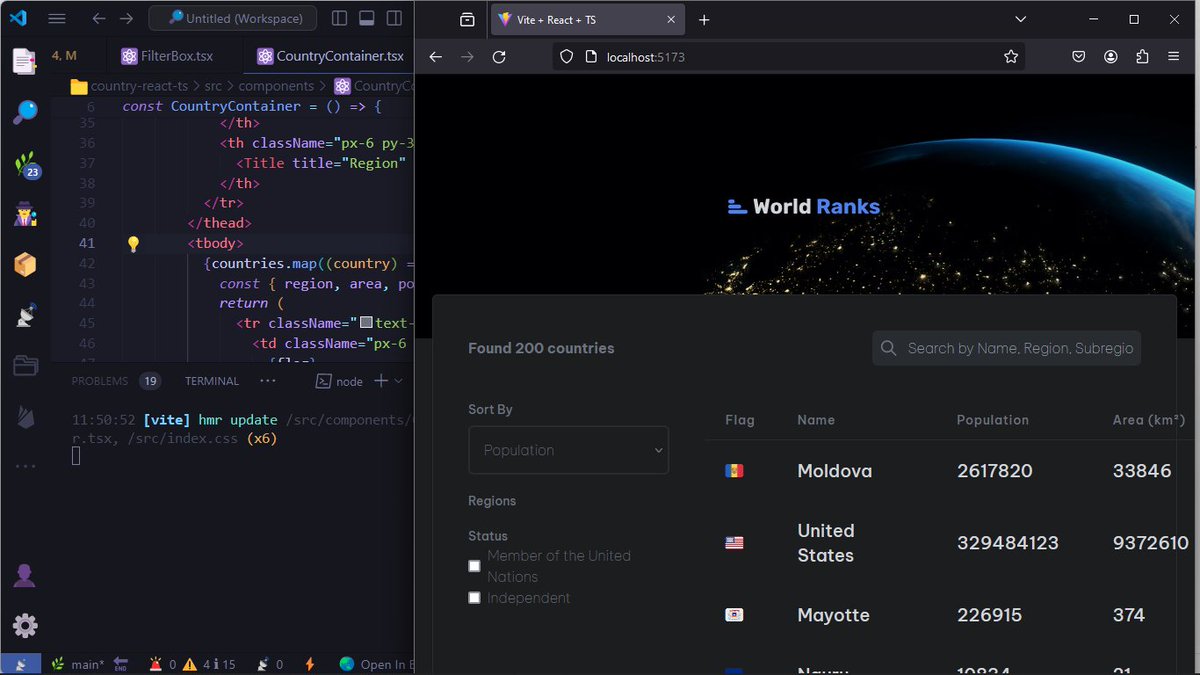Click the VS Code hamburger menu icon
The height and width of the screenshot is (675, 1200).
click(57, 18)
